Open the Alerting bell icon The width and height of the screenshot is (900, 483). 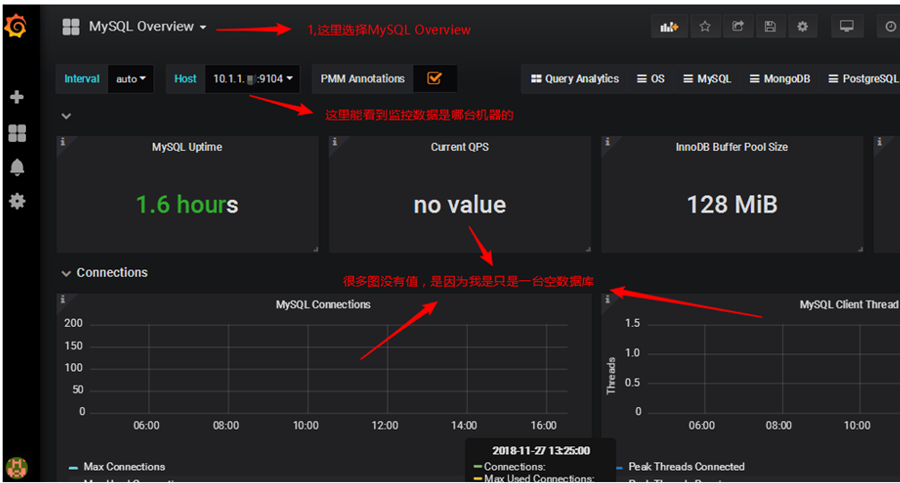[17, 167]
